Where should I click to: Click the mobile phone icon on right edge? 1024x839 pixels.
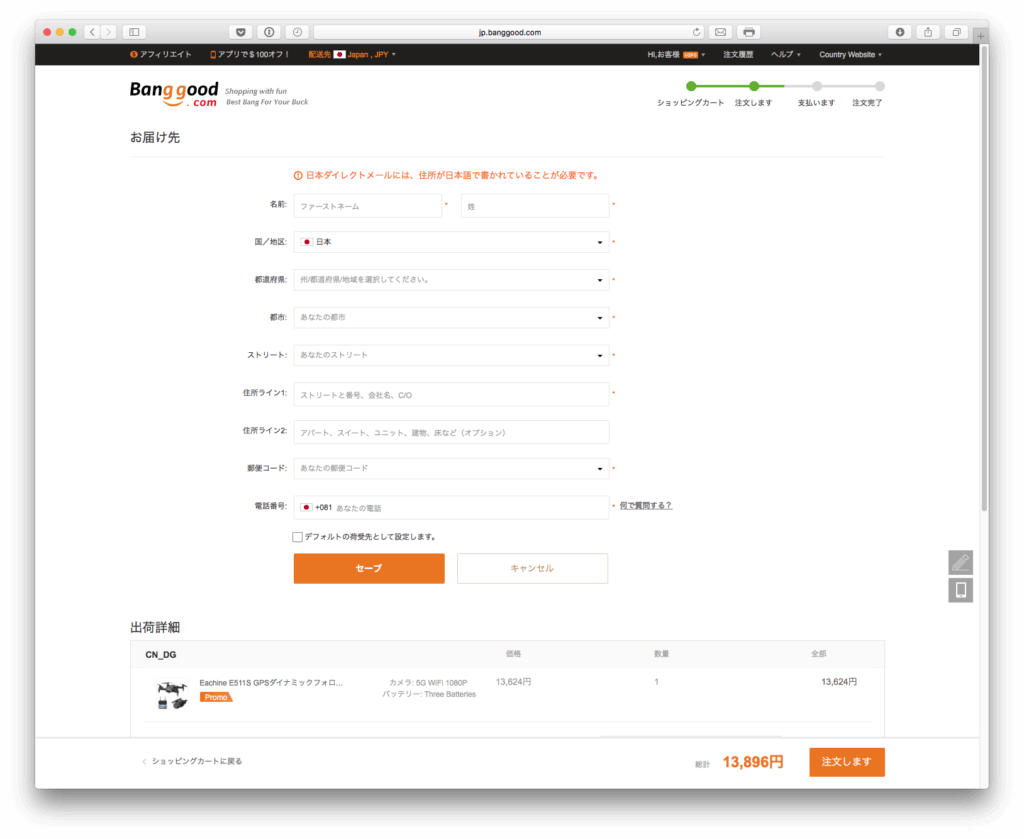tap(960, 590)
